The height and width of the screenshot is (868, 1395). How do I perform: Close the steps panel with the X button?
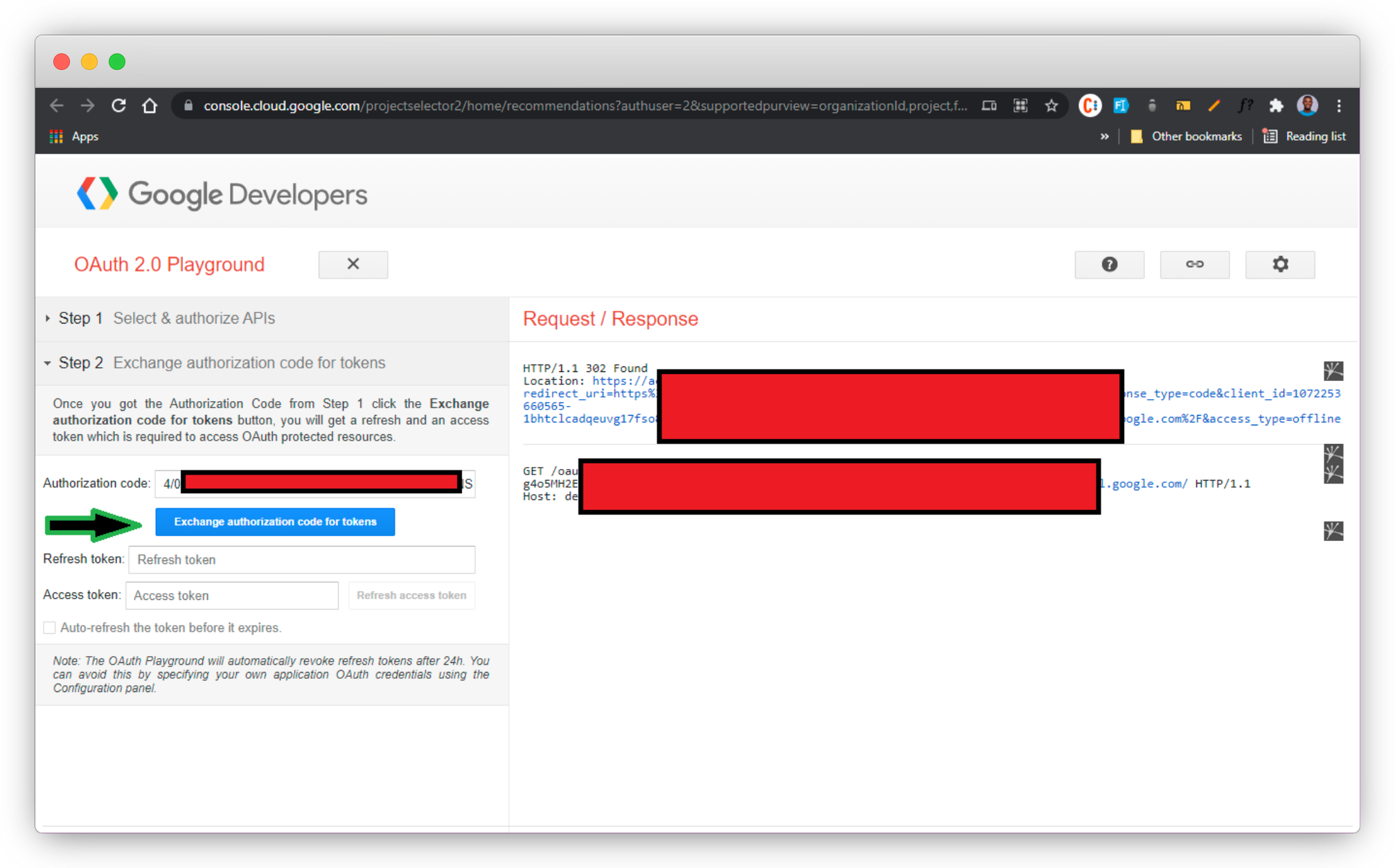pyautogui.click(x=353, y=265)
